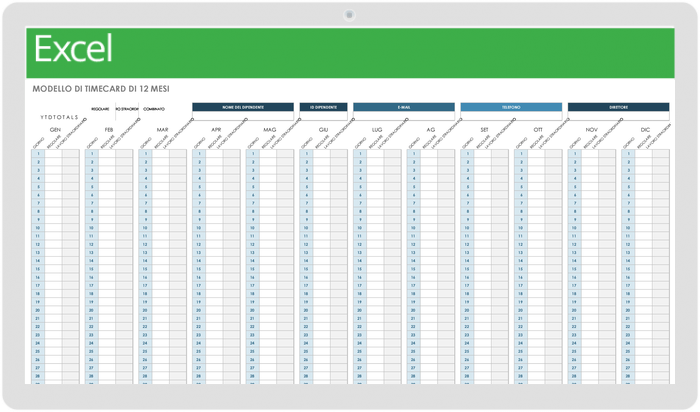Select the GEN month heading

coord(55,129)
